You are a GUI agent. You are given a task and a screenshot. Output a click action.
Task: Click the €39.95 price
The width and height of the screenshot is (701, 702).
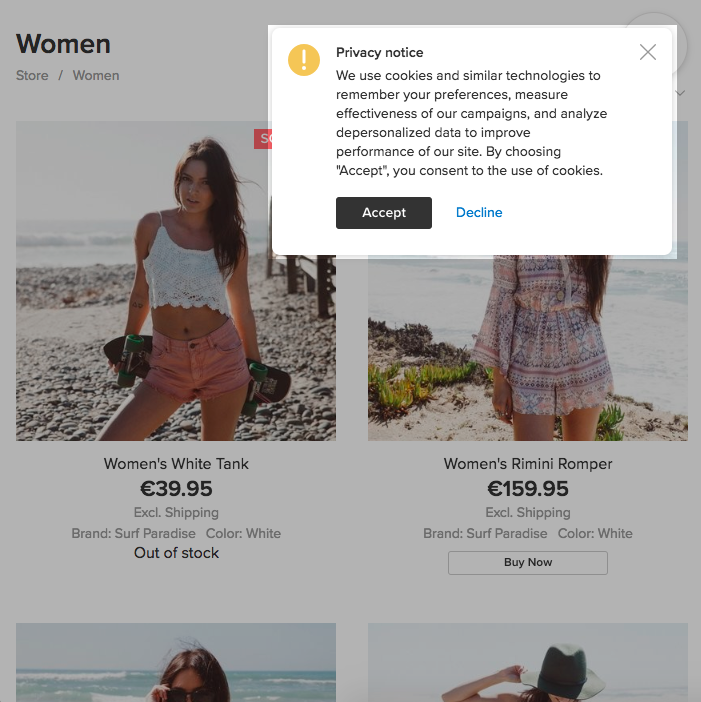176,488
